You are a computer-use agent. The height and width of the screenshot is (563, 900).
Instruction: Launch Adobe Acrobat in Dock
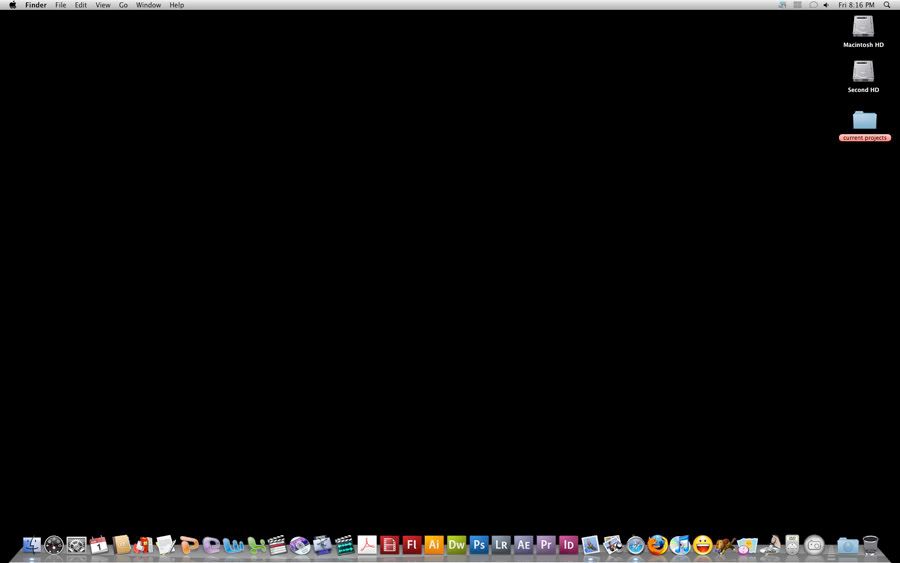click(x=367, y=545)
